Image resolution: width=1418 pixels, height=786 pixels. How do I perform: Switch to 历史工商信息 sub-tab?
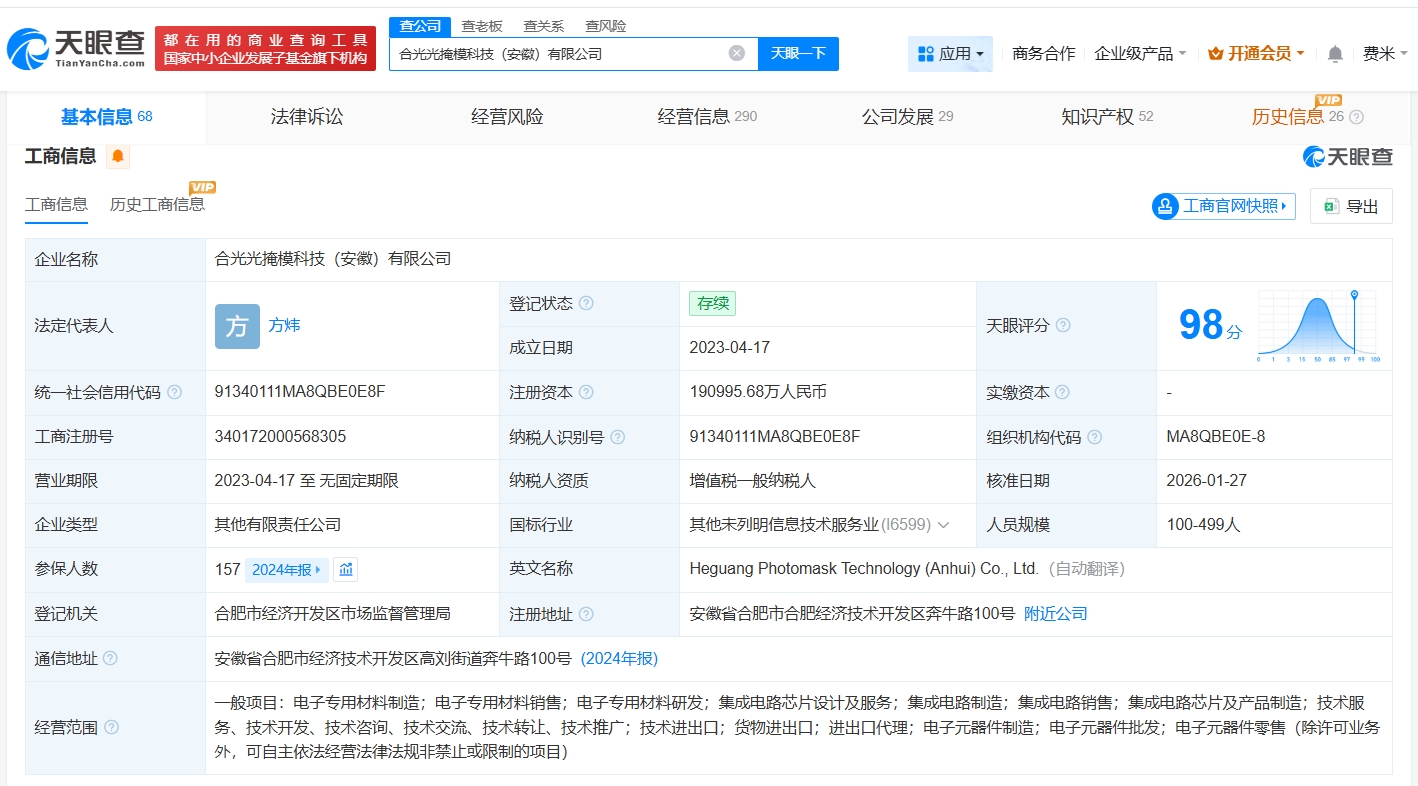pos(157,204)
